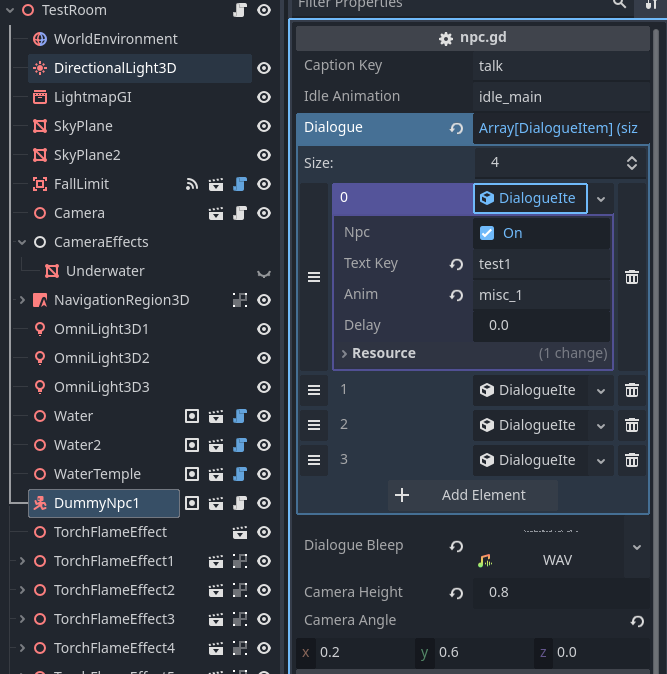Adjust the Size stepper arrows
Viewport: 667px width, 674px height.
[632, 163]
